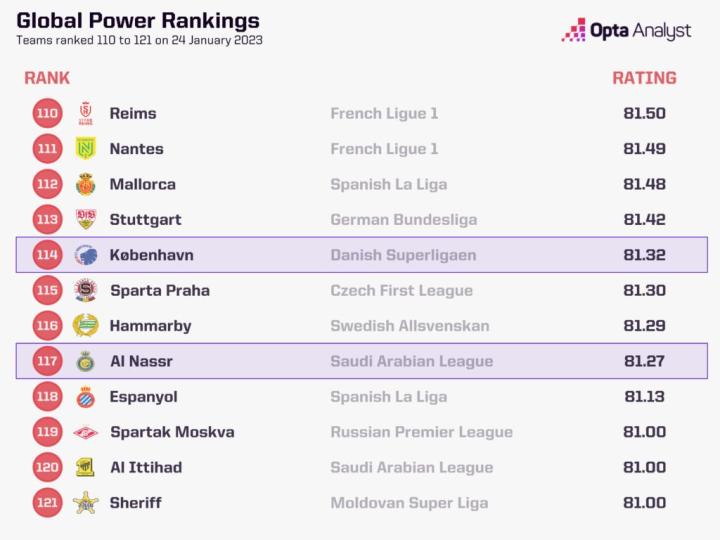Image resolution: width=720 pixels, height=540 pixels.
Task: Click the København team logo
Action: [x=85, y=255]
